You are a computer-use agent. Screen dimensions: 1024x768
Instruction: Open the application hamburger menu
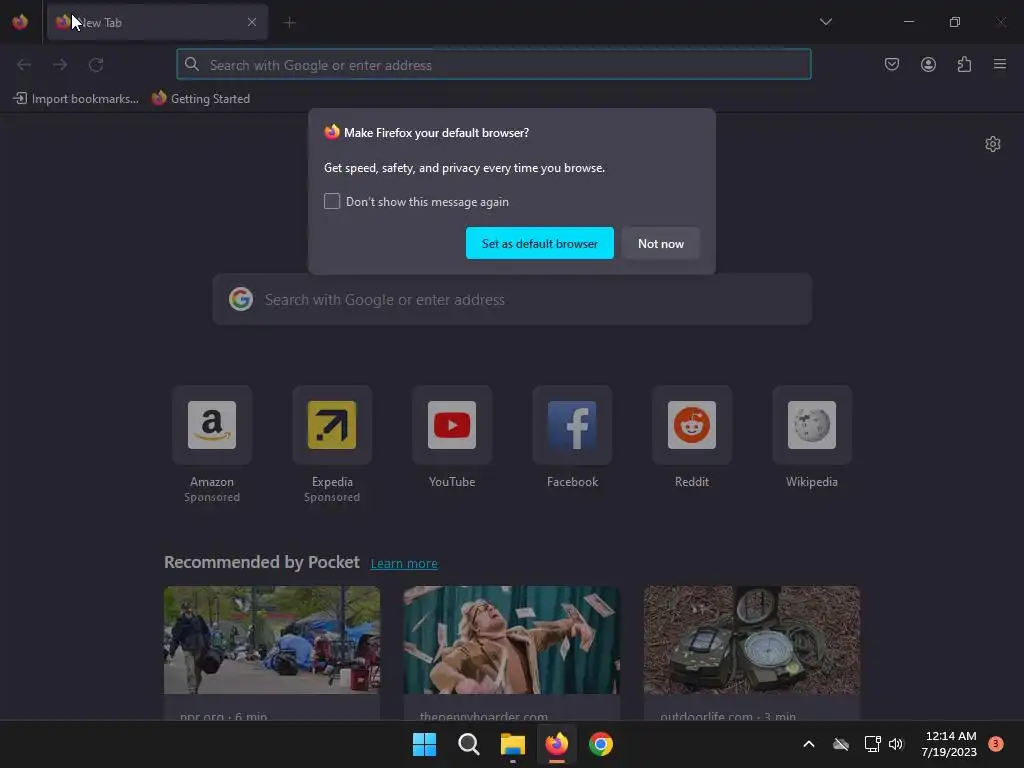click(1000, 64)
